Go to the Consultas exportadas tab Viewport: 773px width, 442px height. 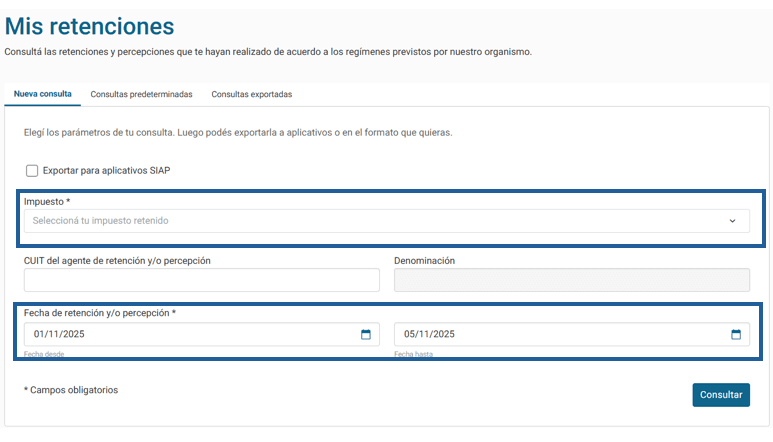pos(251,94)
